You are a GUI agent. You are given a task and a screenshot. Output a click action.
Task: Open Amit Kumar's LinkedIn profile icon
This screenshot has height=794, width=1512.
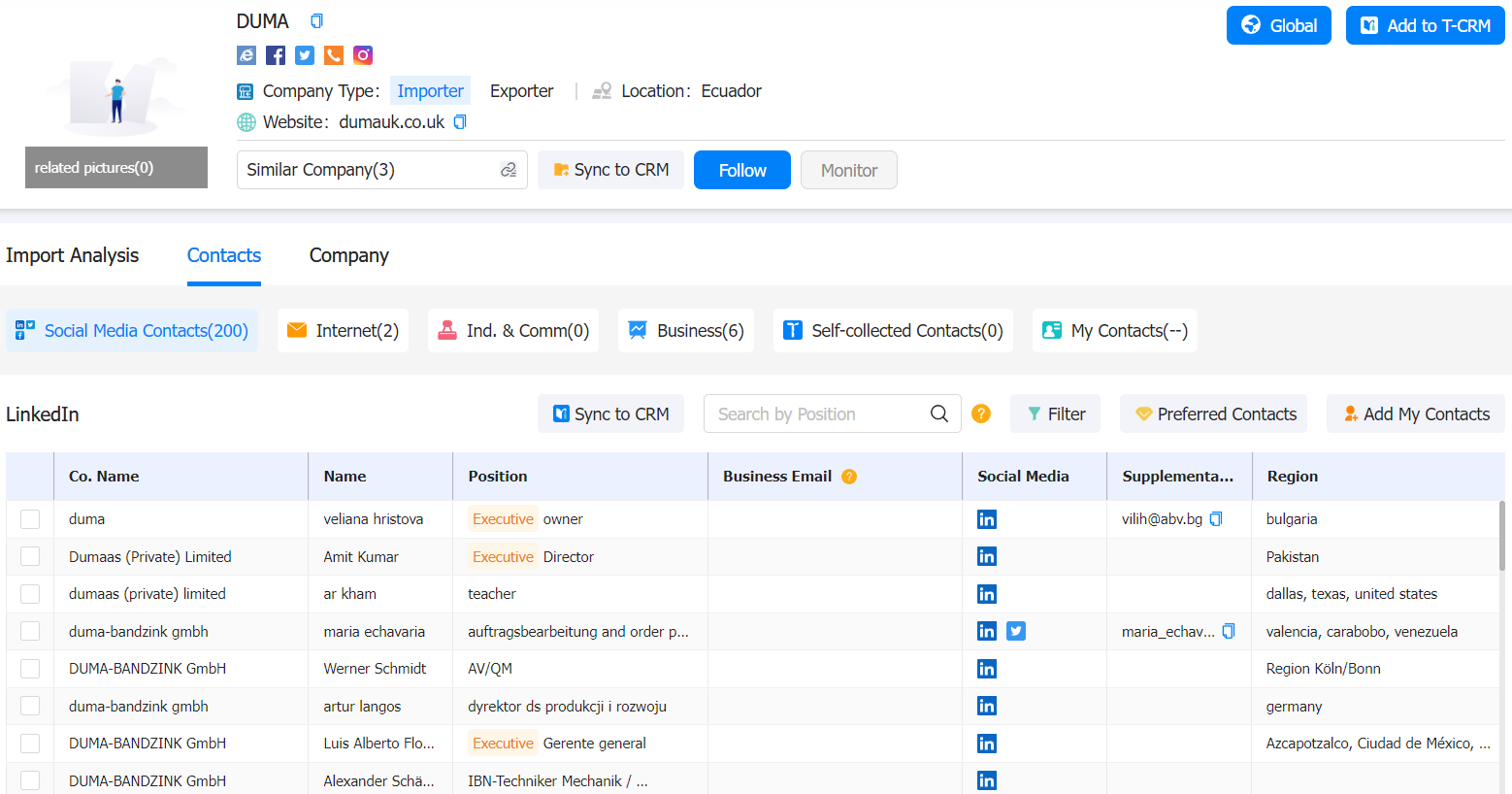[987, 556]
